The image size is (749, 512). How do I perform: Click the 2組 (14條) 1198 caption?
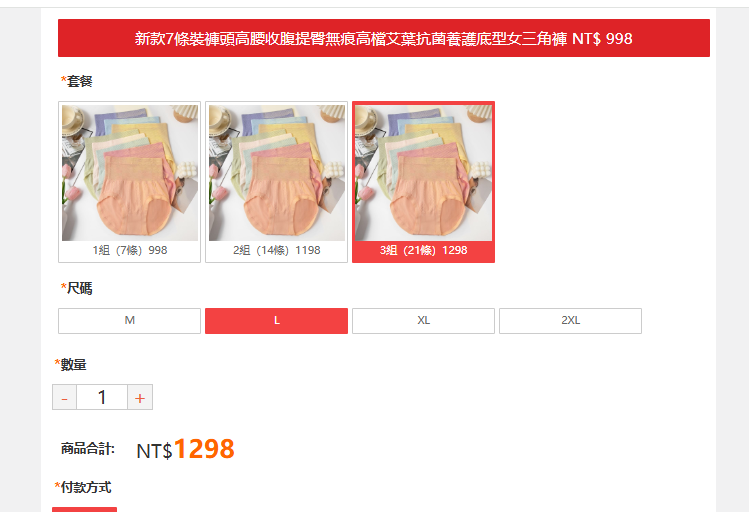point(277,250)
